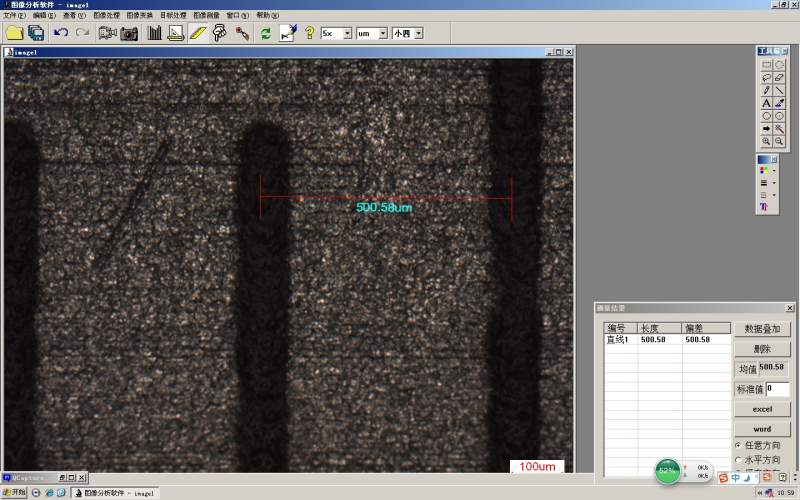This screenshot has width=800, height=500.
Task: Click the 标准值 input field
Action: pyautogui.click(x=777, y=389)
